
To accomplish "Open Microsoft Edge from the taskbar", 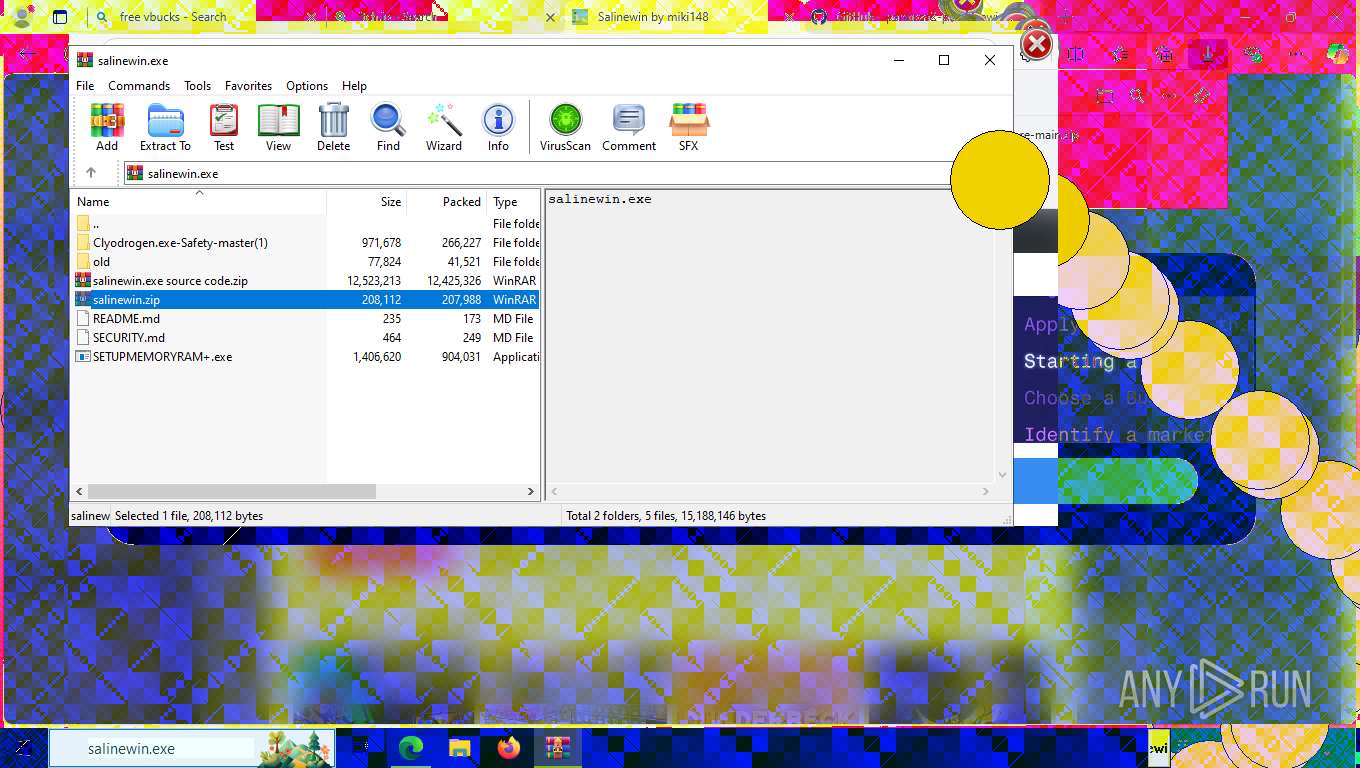I will 411,748.
